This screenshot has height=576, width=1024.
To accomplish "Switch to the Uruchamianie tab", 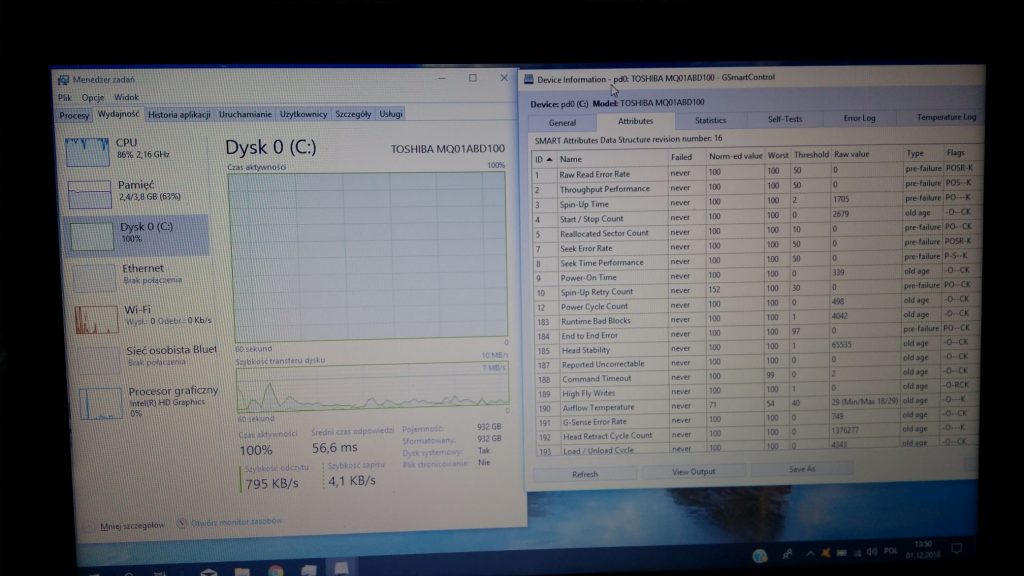I will coord(245,115).
